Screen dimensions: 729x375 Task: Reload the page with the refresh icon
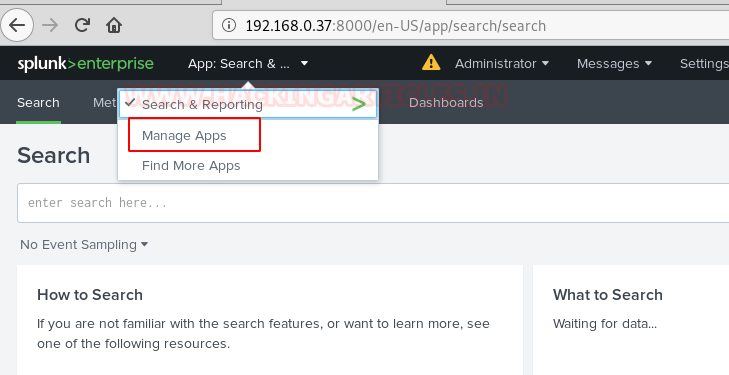82,25
